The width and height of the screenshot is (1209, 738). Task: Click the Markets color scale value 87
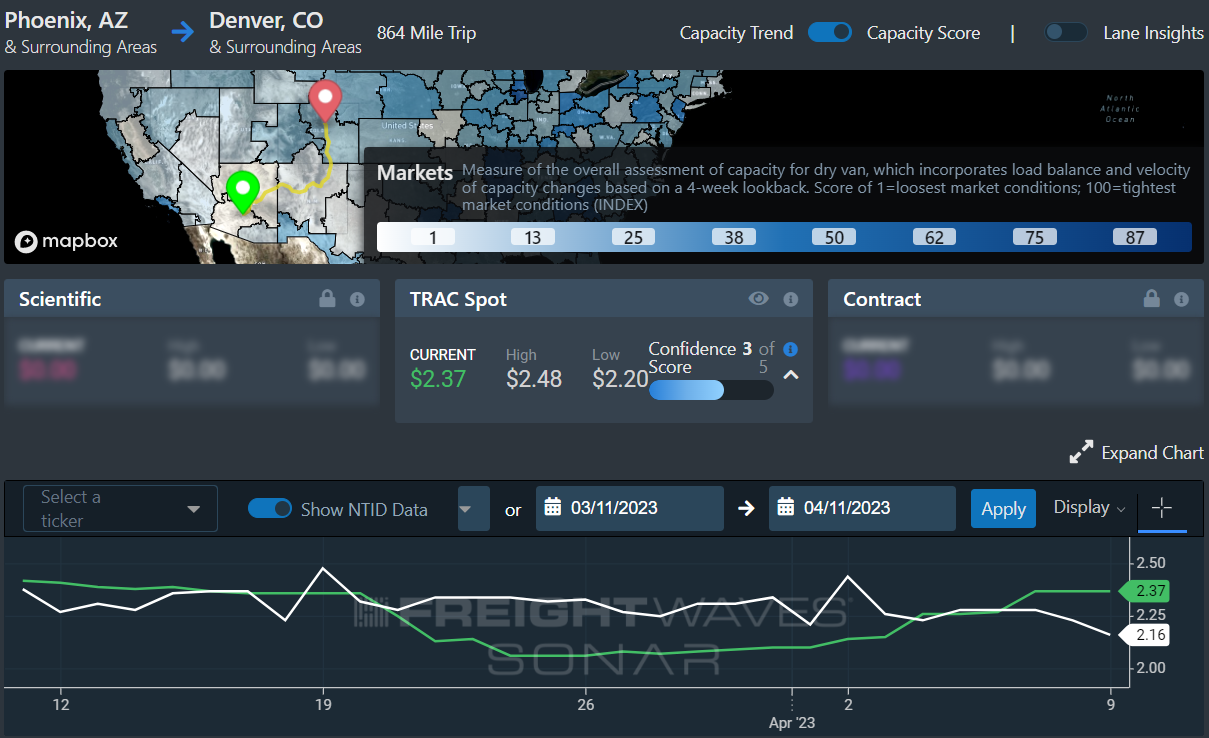point(1134,237)
